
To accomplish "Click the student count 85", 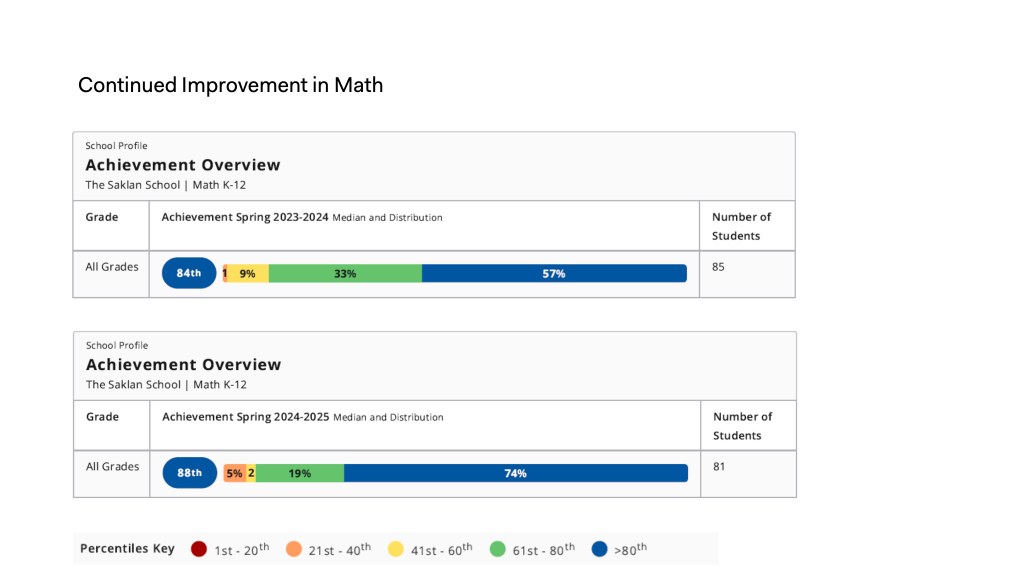I will pos(719,267).
